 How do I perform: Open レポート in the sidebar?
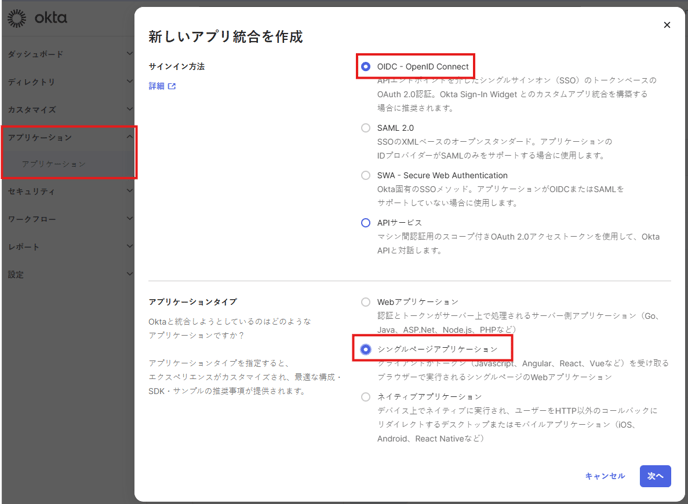point(24,247)
